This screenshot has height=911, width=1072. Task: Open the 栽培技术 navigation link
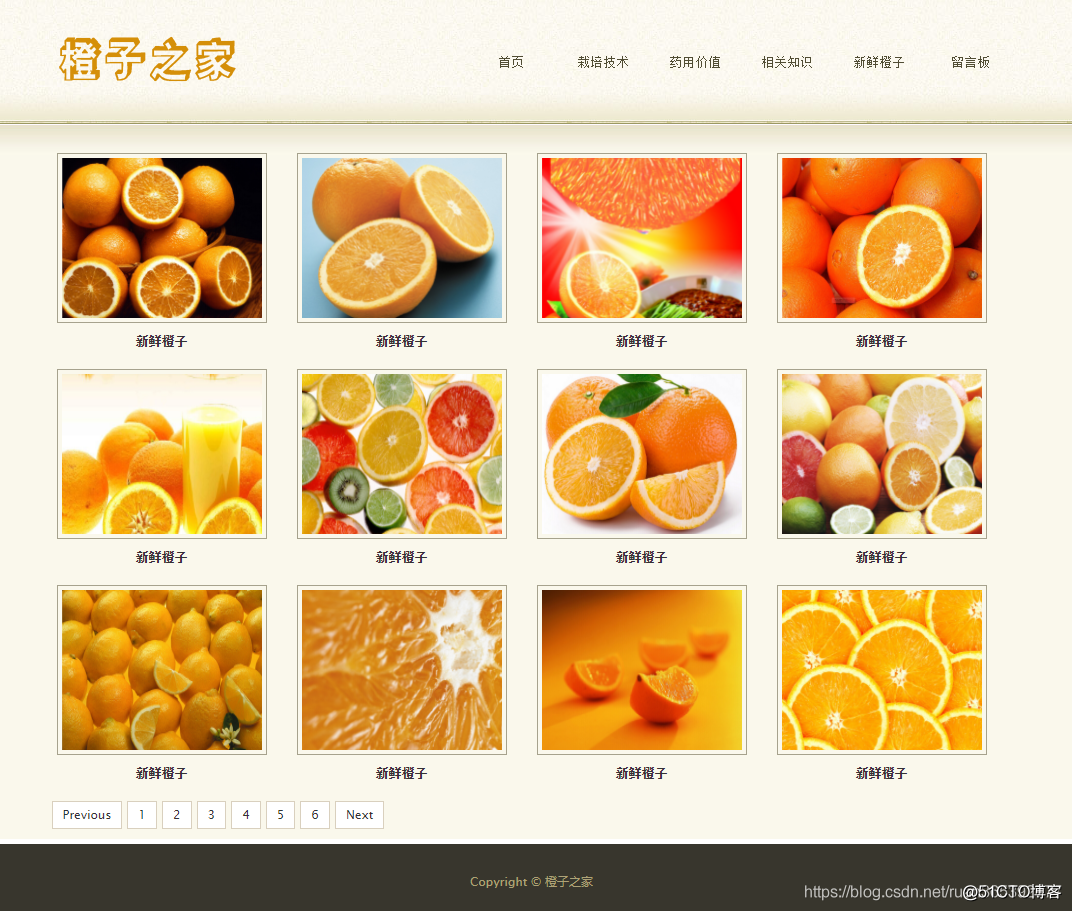click(x=603, y=61)
